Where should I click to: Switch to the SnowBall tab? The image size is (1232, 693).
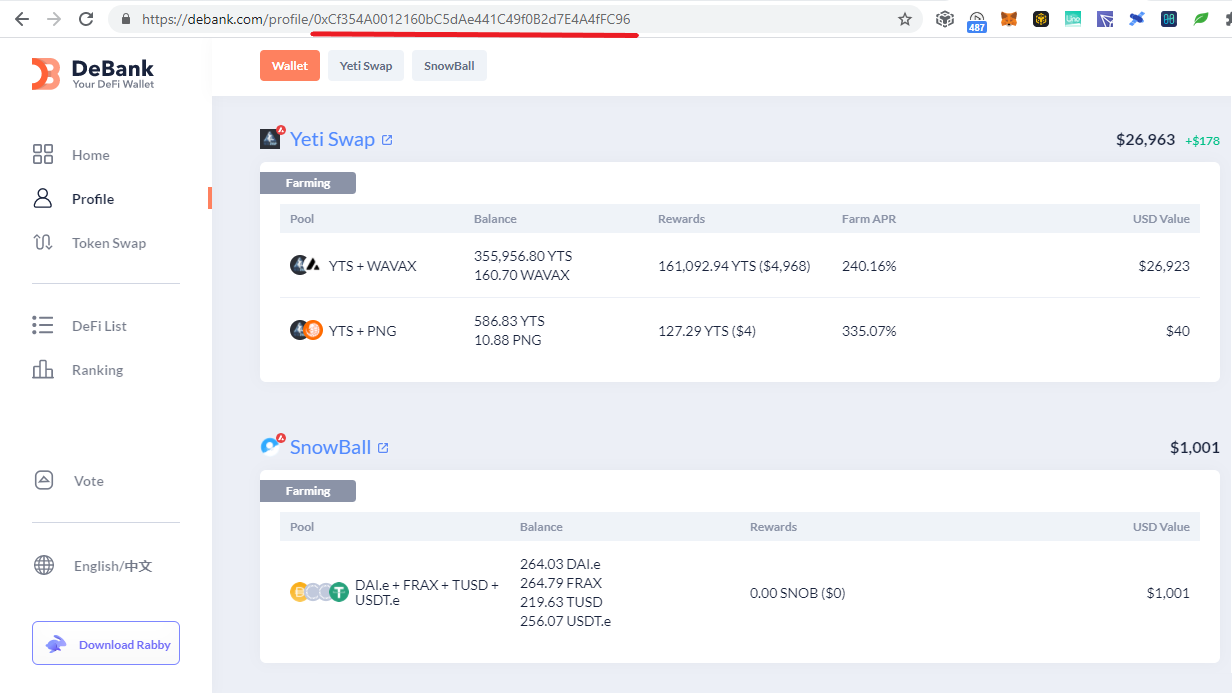449,66
